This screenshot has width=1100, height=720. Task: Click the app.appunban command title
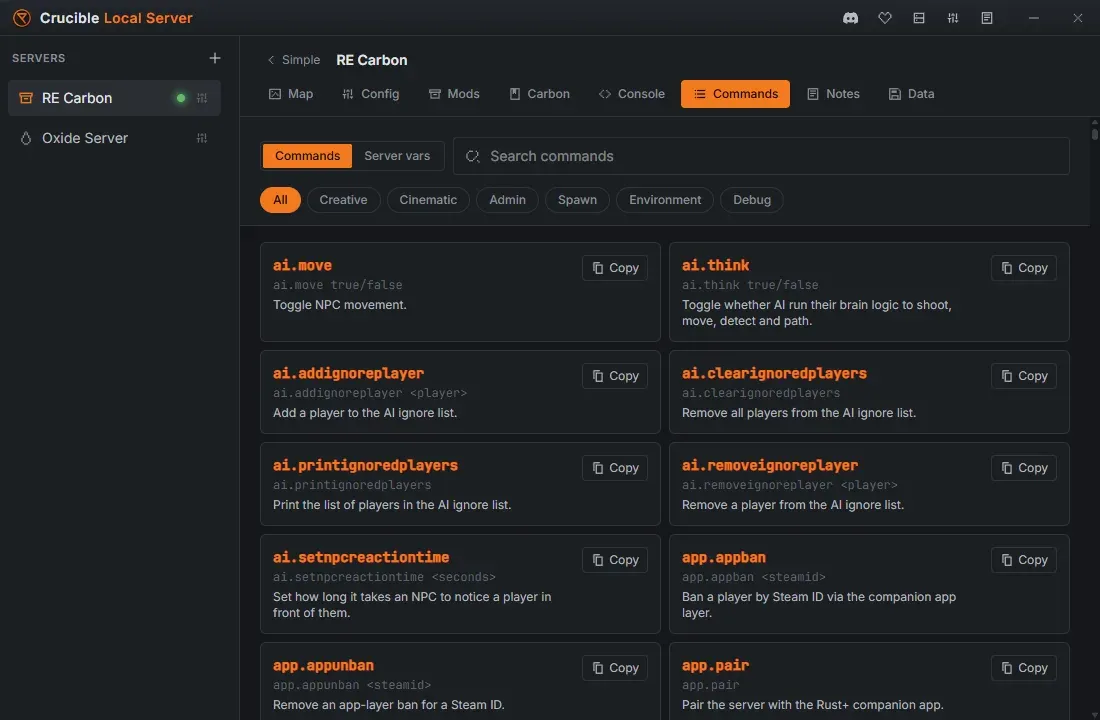[323, 665]
